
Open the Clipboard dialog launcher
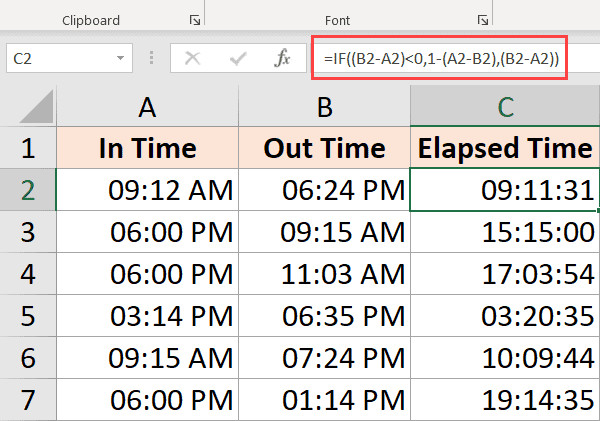click(193, 20)
